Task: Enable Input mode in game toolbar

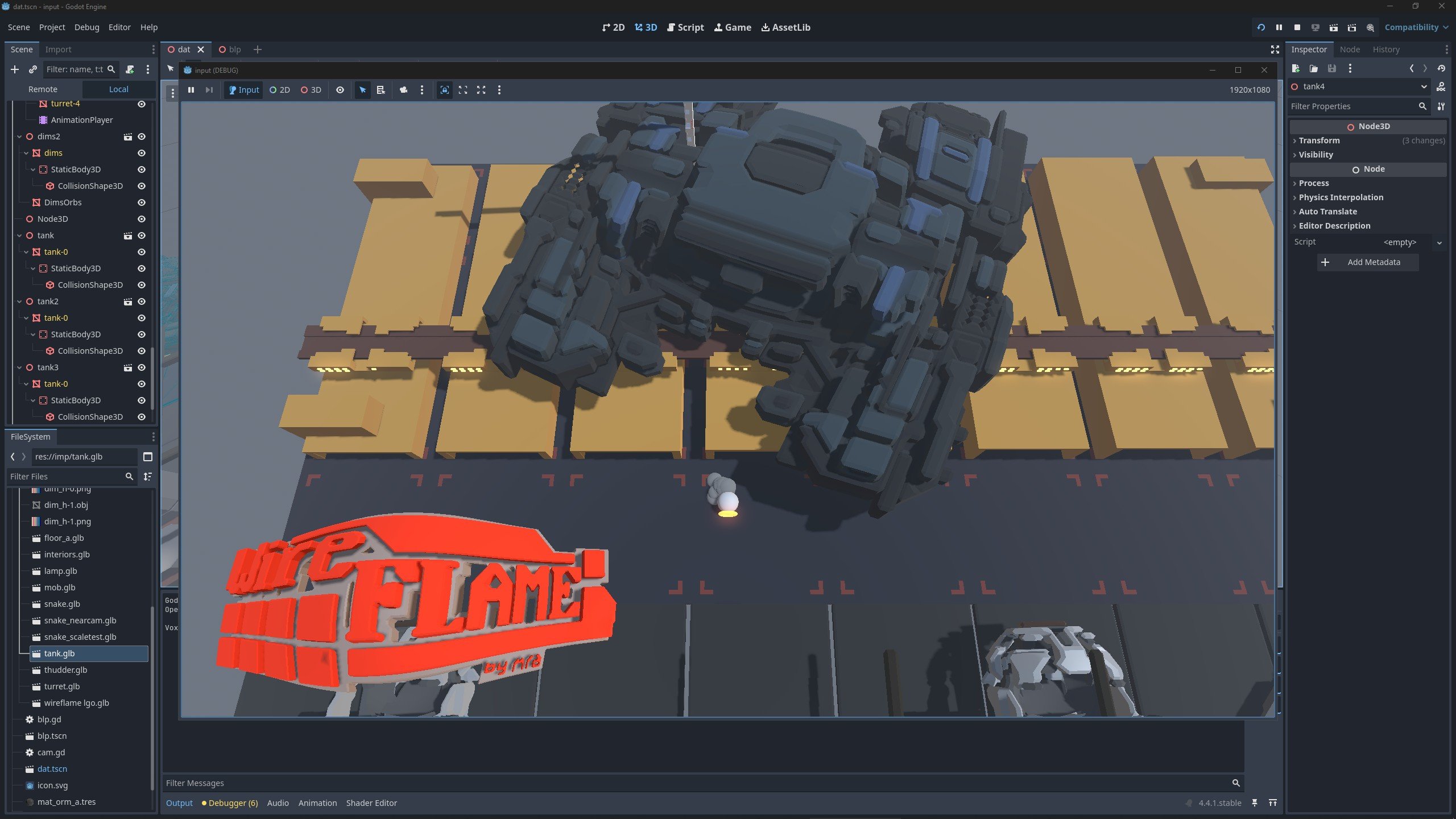Action: click(244, 90)
